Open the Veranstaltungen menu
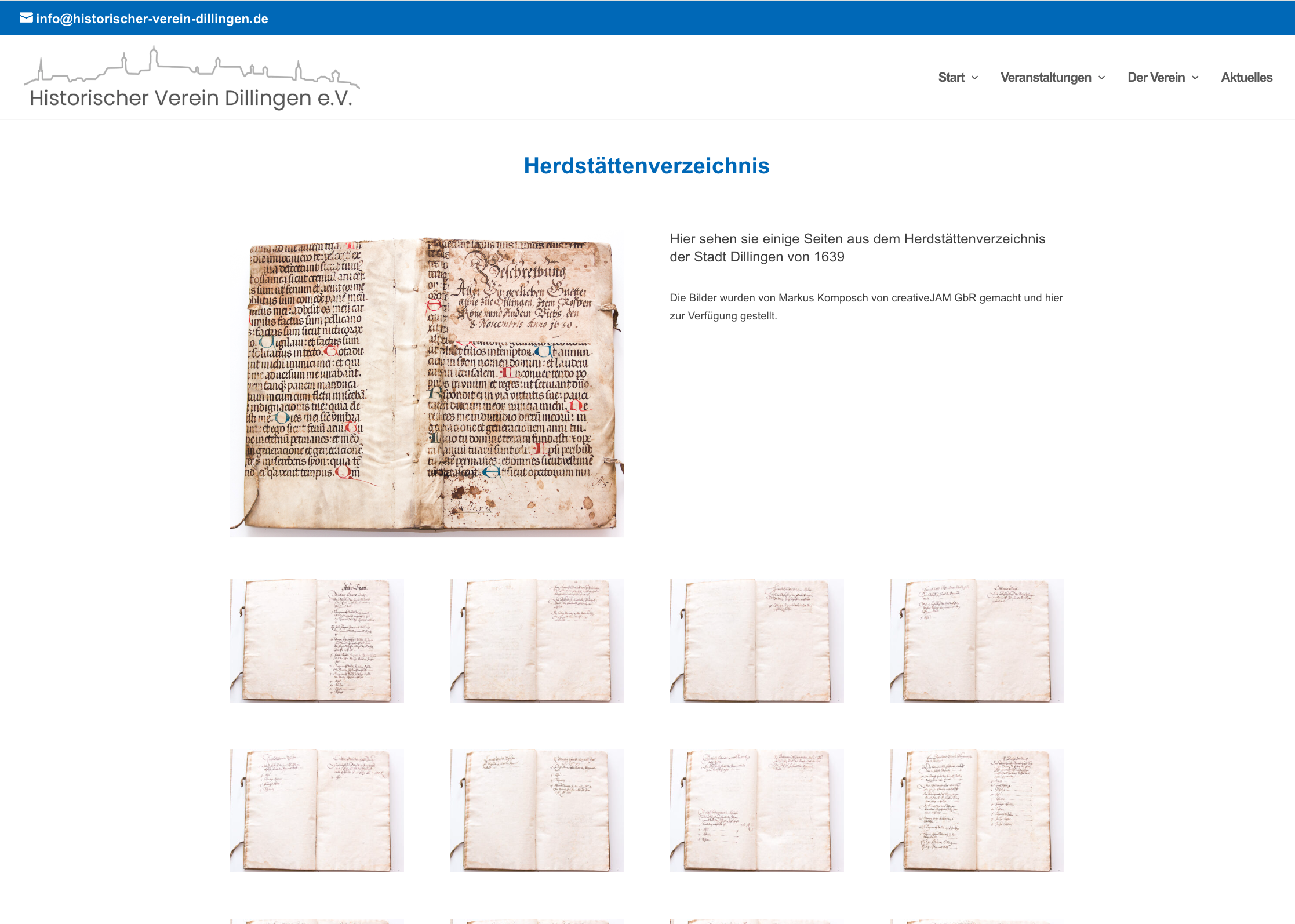1295x924 pixels. click(1045, 78)
